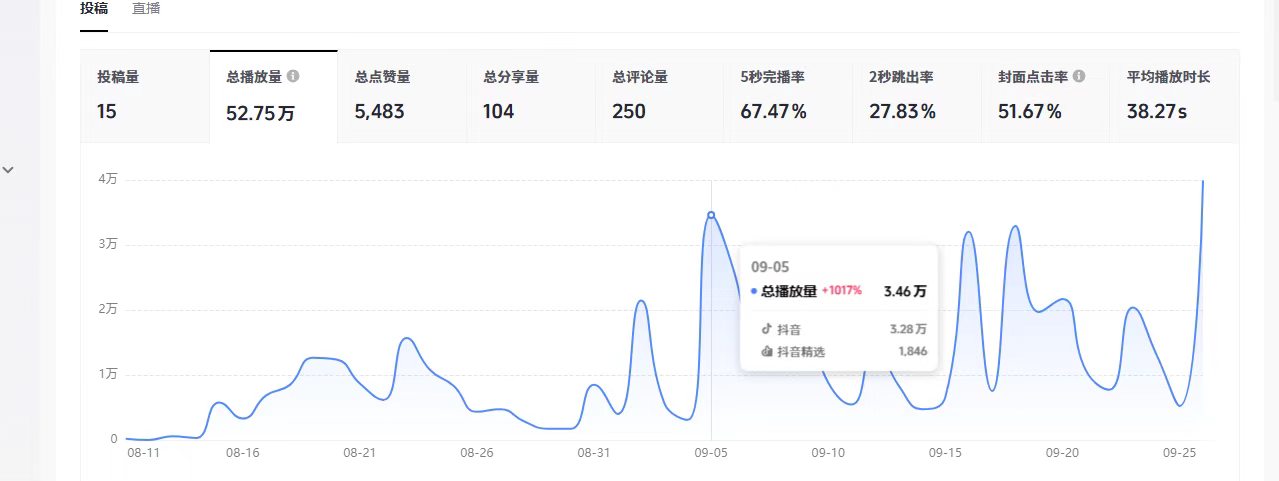1279x481 pixels.
Task: Click the +1017% growth value in tooltip
Action: [x=841, y=292]
